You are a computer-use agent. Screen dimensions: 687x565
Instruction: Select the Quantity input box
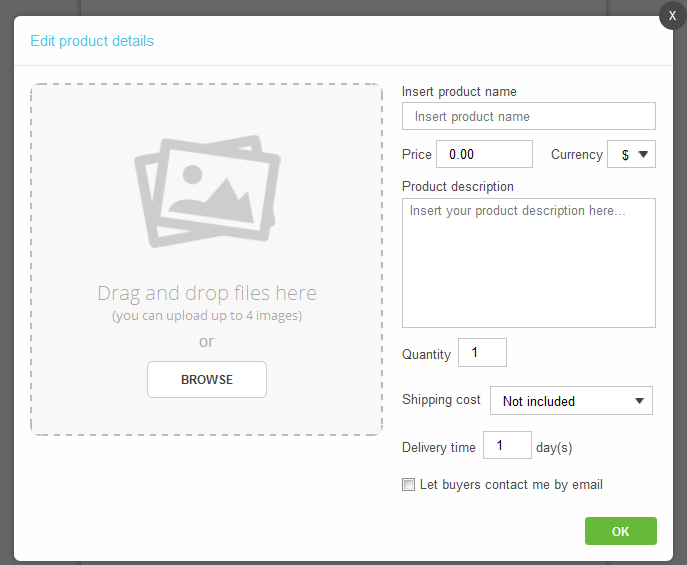pos(482,352)
